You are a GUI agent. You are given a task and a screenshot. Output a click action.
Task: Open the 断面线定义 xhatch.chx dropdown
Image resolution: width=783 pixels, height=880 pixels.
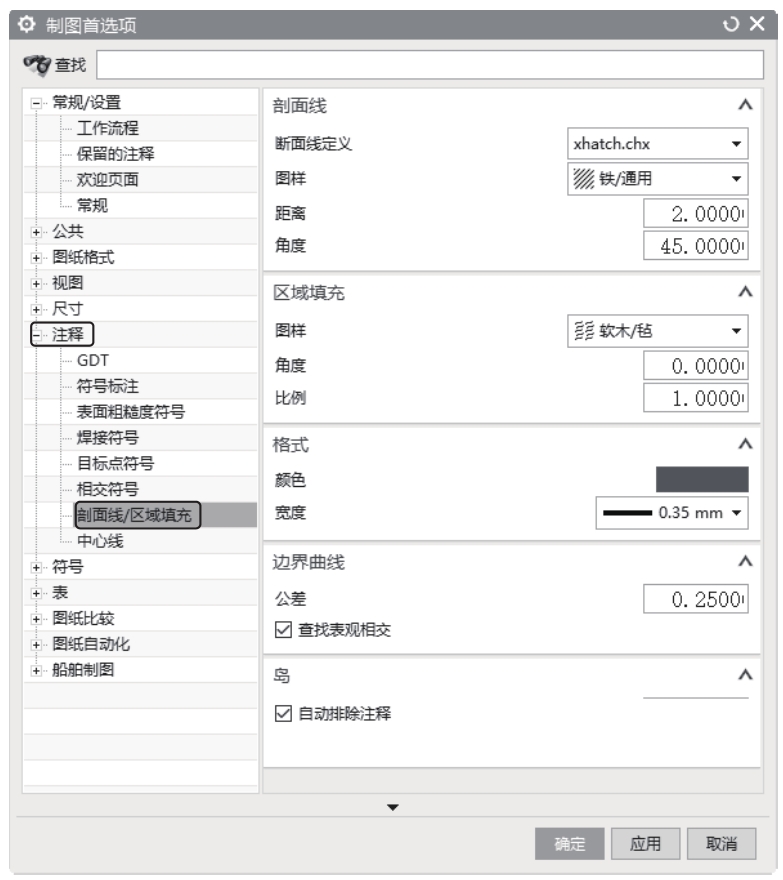coord(657,144)
